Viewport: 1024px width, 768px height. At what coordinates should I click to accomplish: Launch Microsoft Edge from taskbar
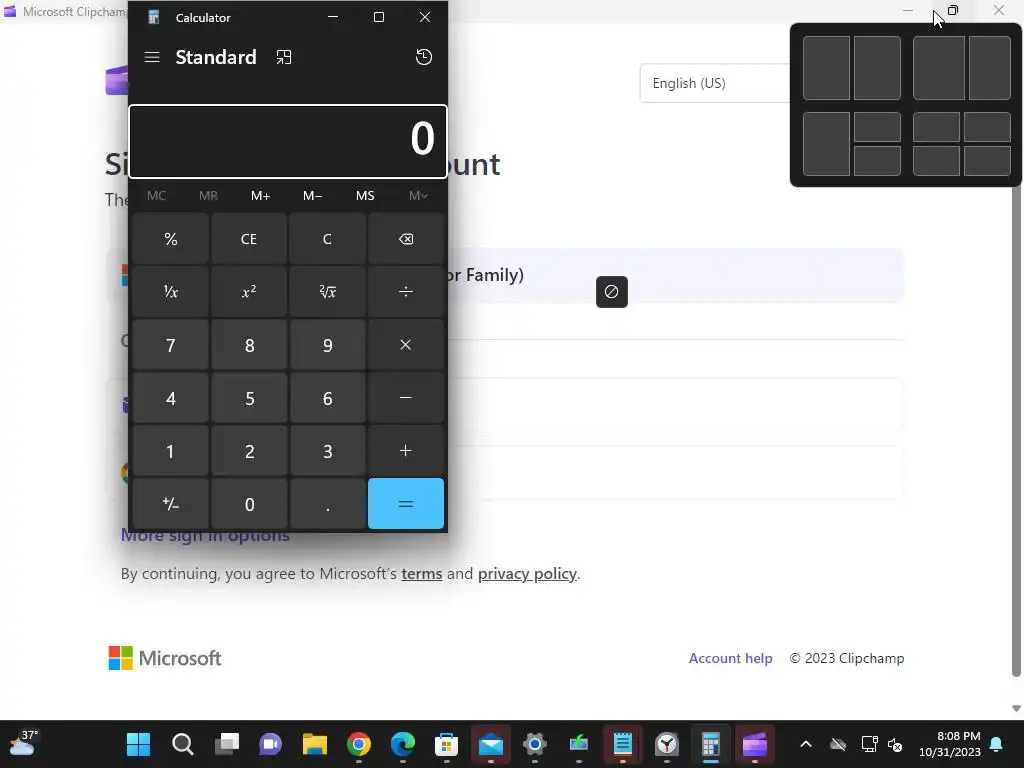pyautogui.click(x=403, y=744)
